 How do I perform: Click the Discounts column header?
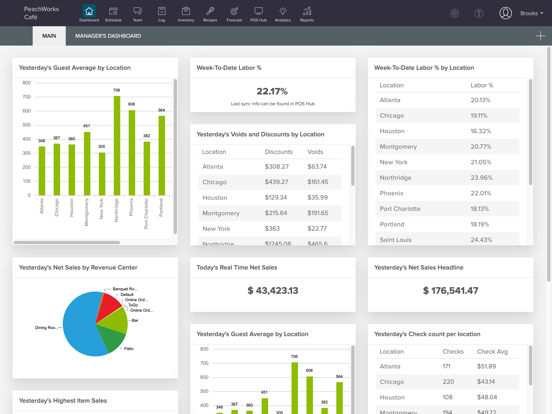[278, 152]
